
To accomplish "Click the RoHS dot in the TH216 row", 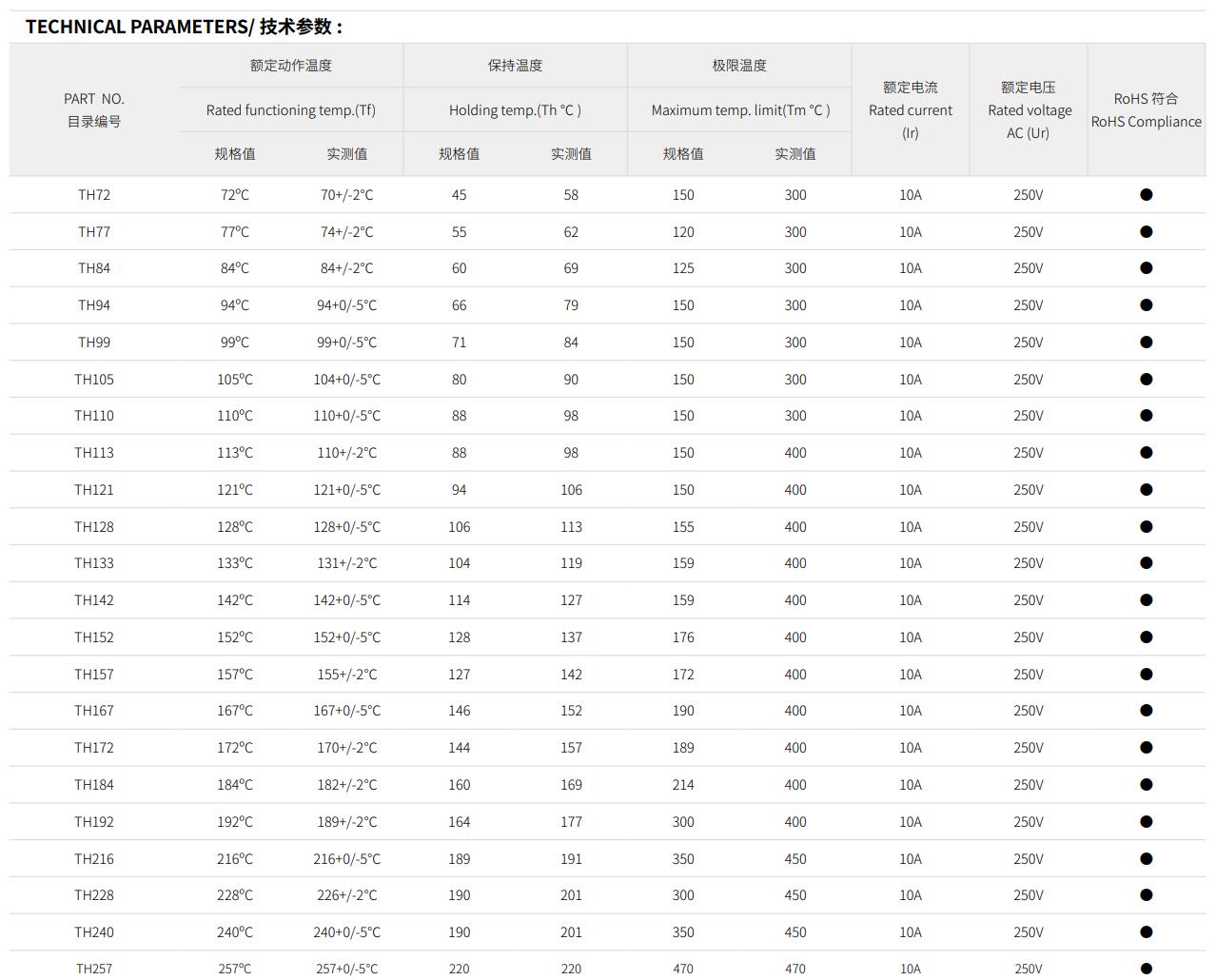I will [x=1146, y=859].
